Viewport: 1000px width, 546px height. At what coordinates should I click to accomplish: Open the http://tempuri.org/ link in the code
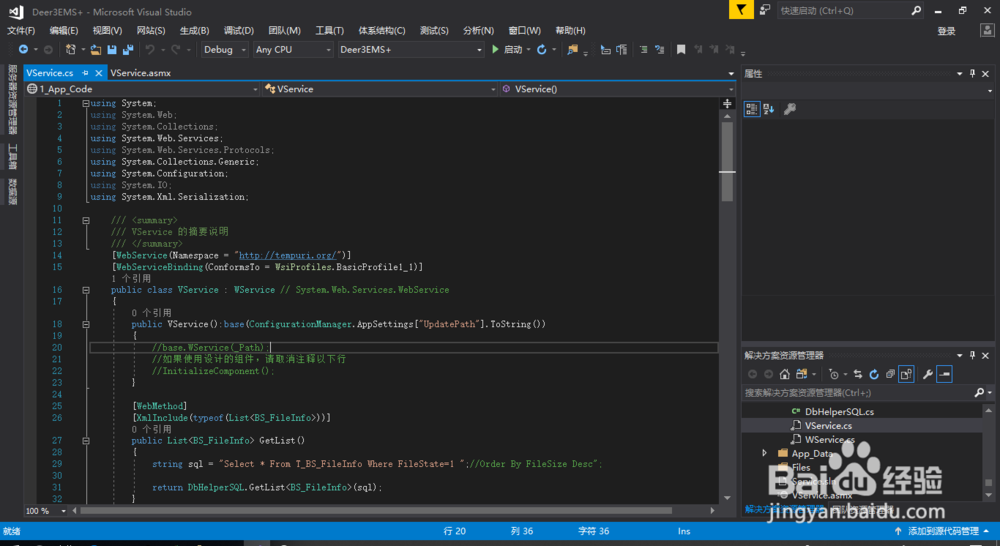click(x=288, y=255)
